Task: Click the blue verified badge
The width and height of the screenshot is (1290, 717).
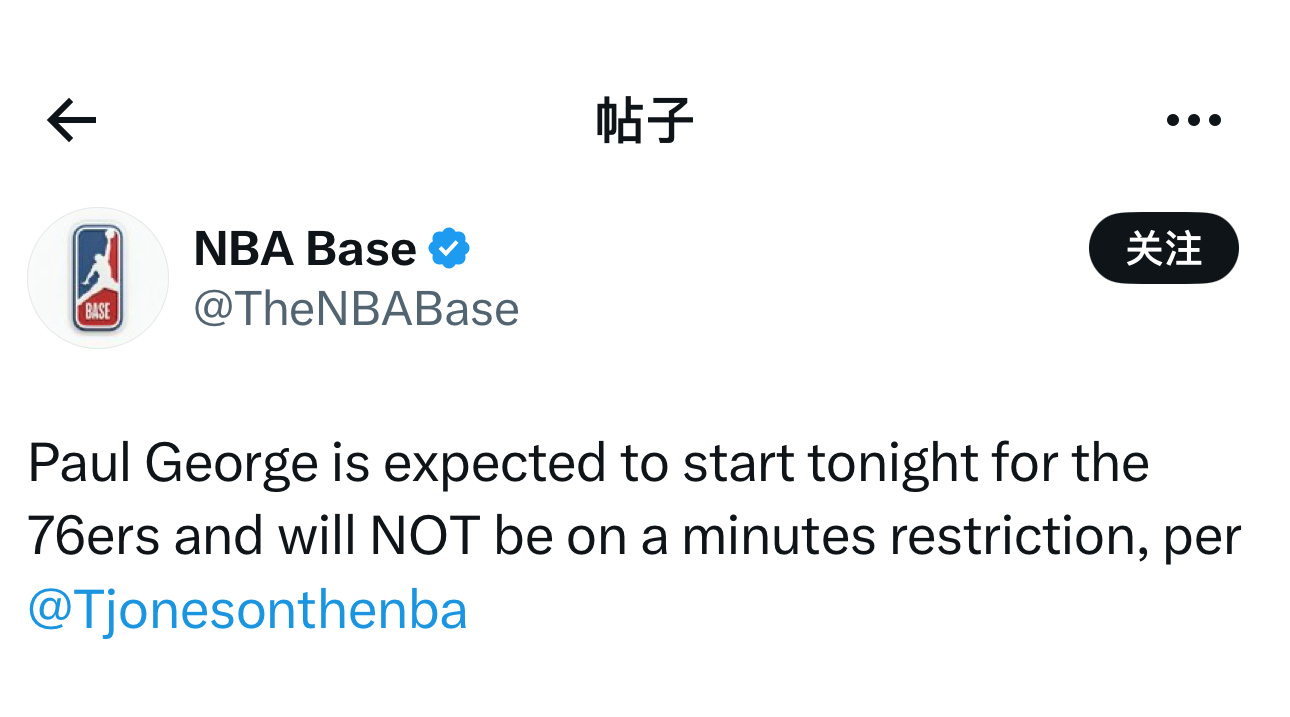Action: point(449,248)
